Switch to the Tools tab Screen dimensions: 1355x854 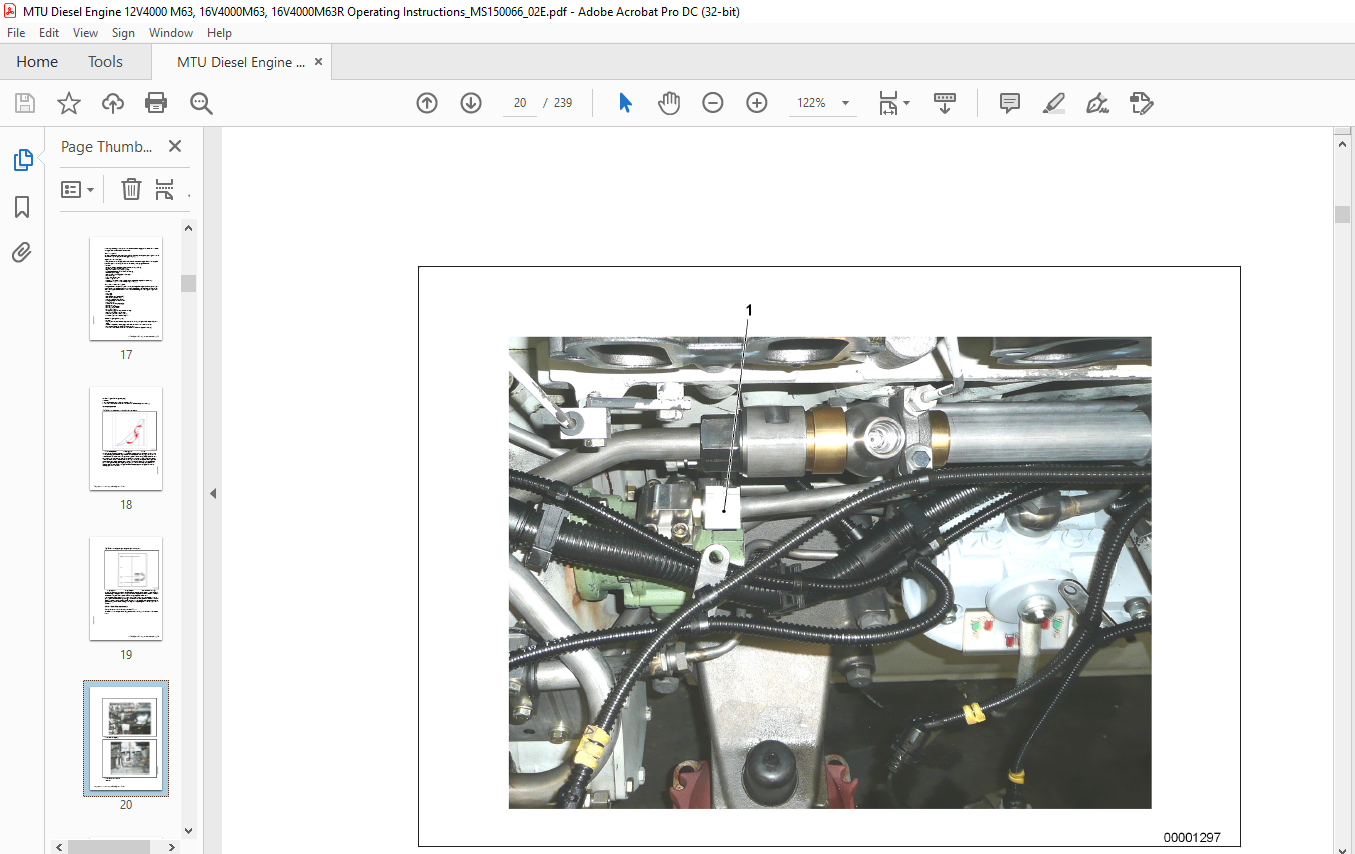[x=105, y=62]
